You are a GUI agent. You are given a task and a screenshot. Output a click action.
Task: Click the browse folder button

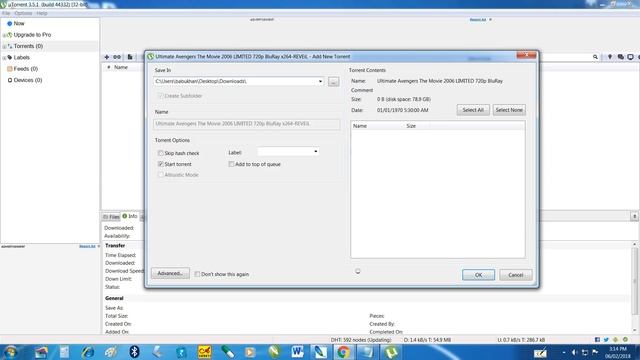pos(333,82)
